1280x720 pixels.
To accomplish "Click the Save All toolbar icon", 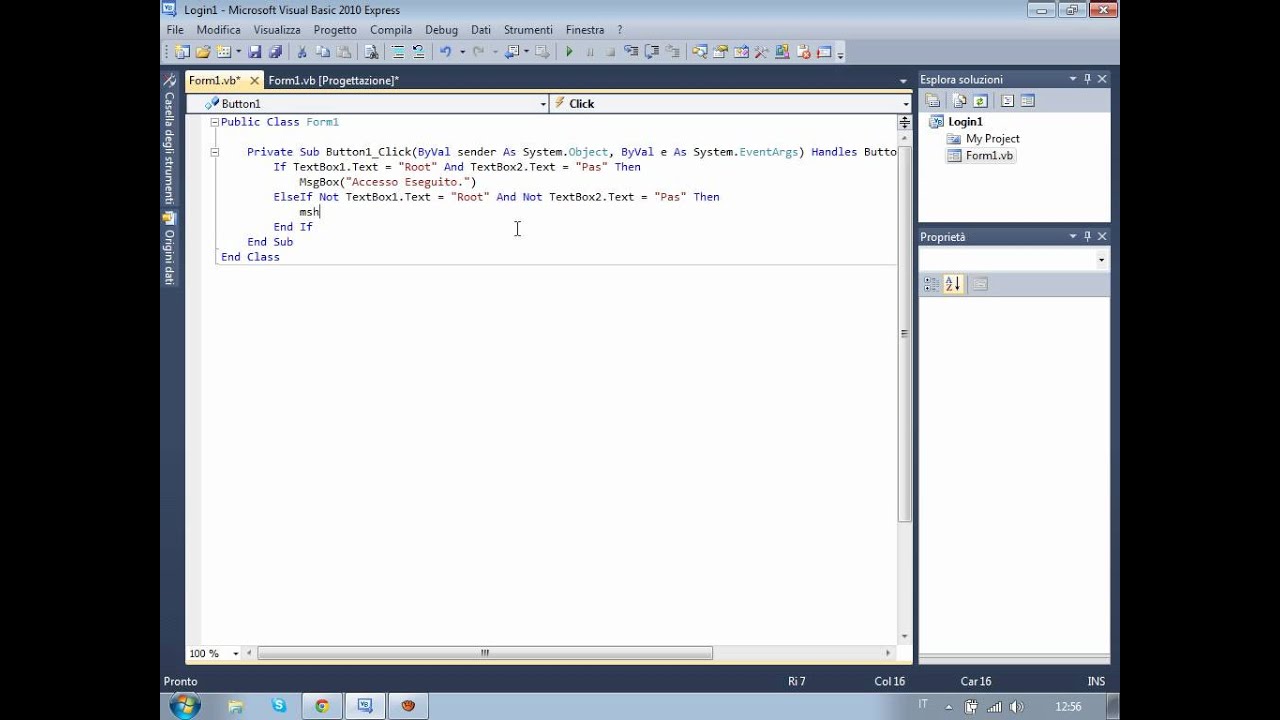I will pos(275,52).
